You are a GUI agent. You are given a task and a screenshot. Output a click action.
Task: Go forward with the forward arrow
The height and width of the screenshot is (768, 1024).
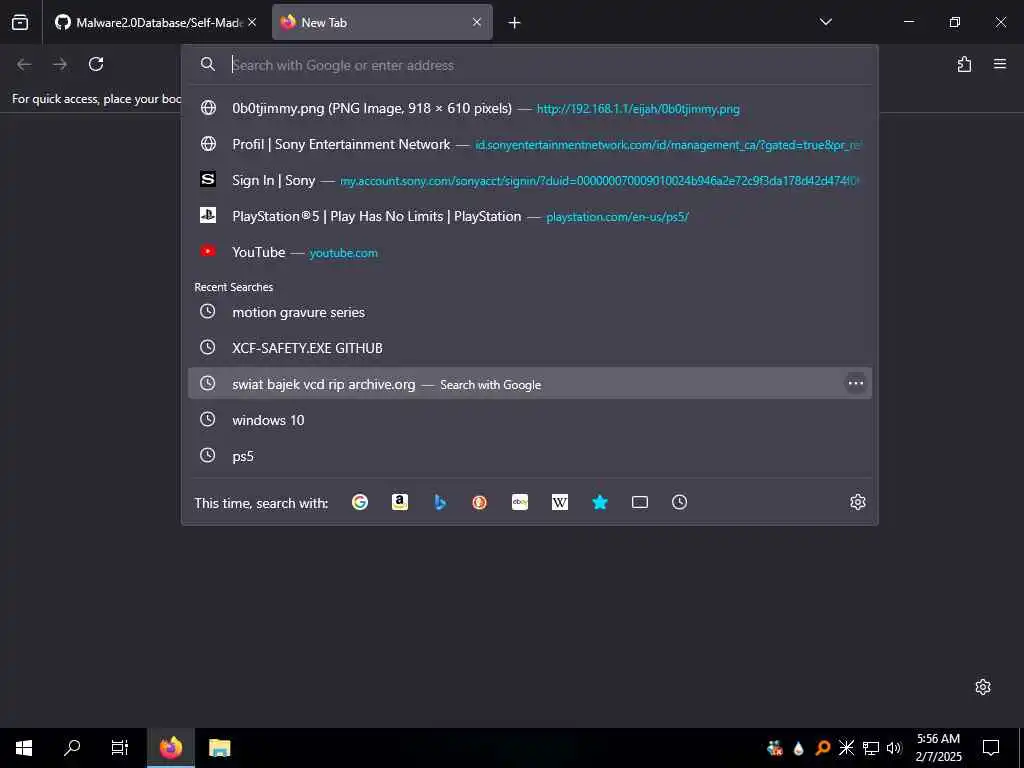(60, 64)
